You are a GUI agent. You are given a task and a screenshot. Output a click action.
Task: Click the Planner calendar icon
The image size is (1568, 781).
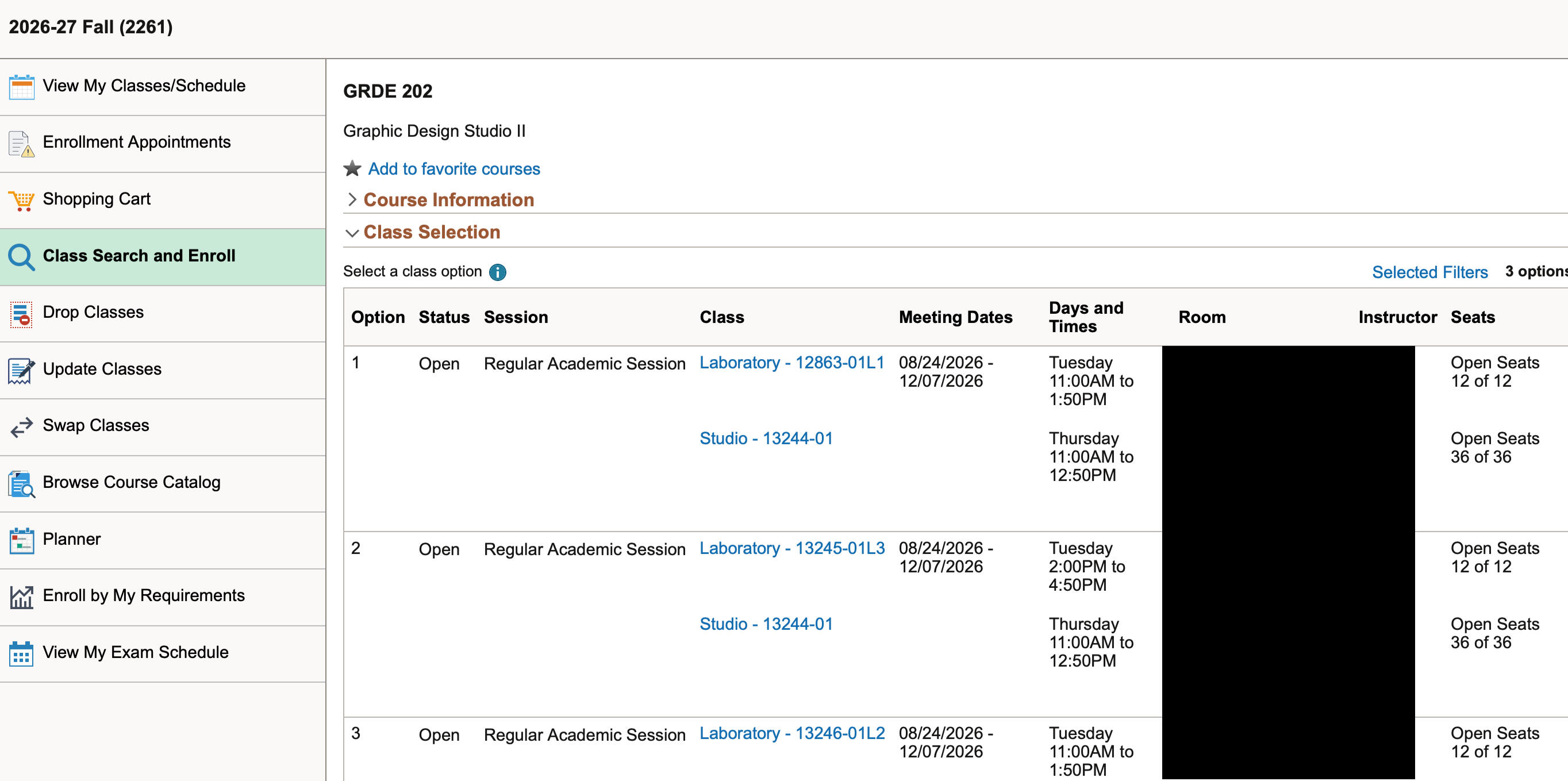tap(21, 540)
